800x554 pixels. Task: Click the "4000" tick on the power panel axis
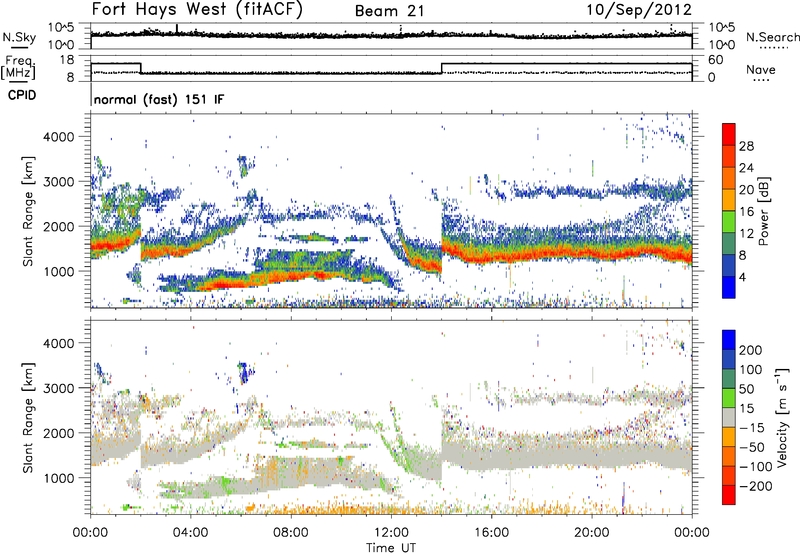58,137
